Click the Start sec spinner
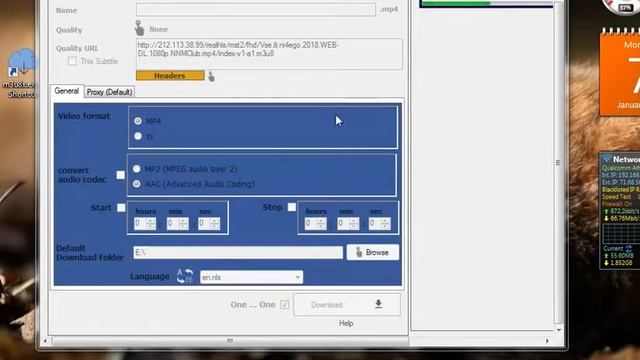 209,223
